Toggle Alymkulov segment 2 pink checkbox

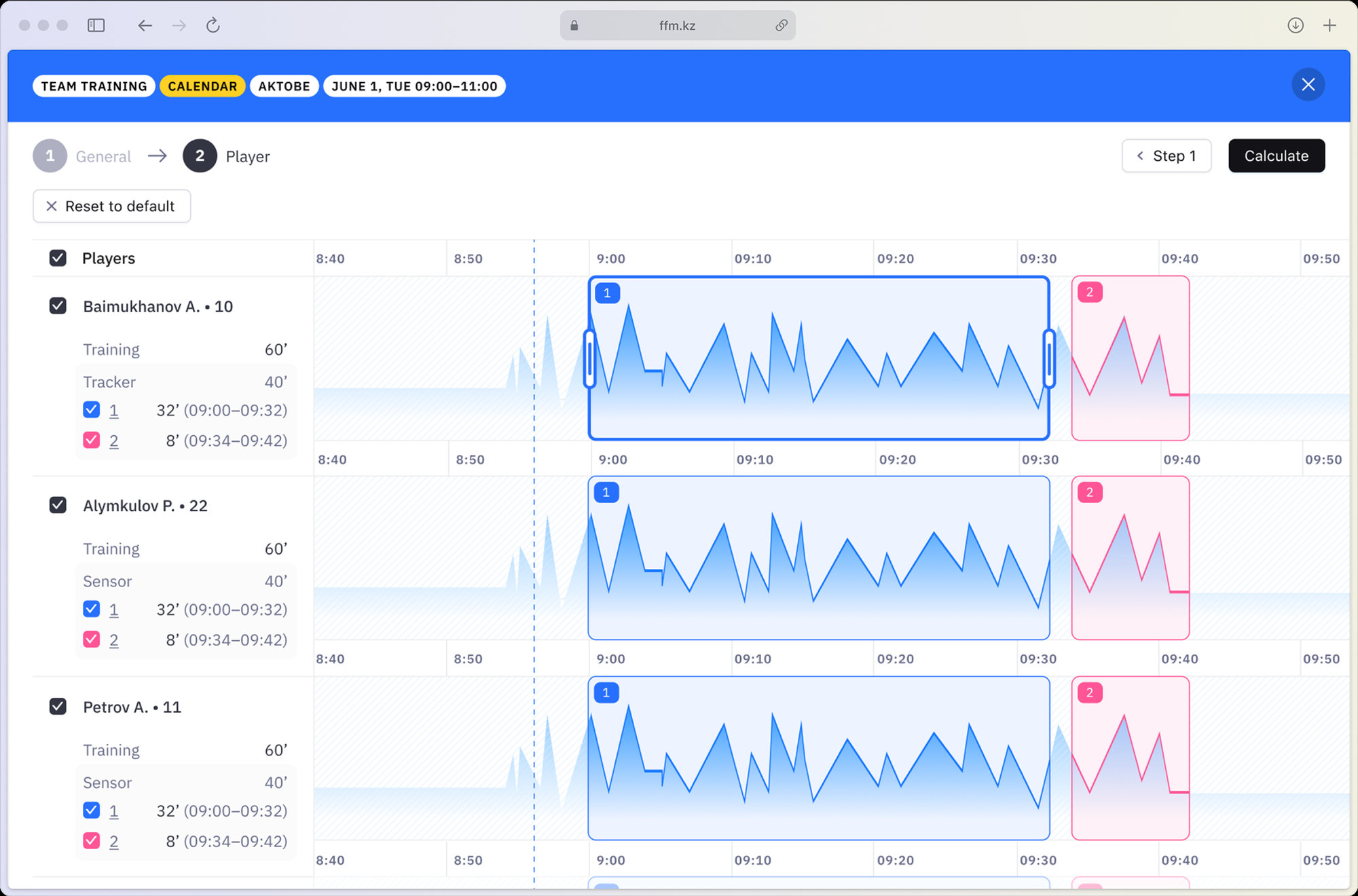pos(92,639)
